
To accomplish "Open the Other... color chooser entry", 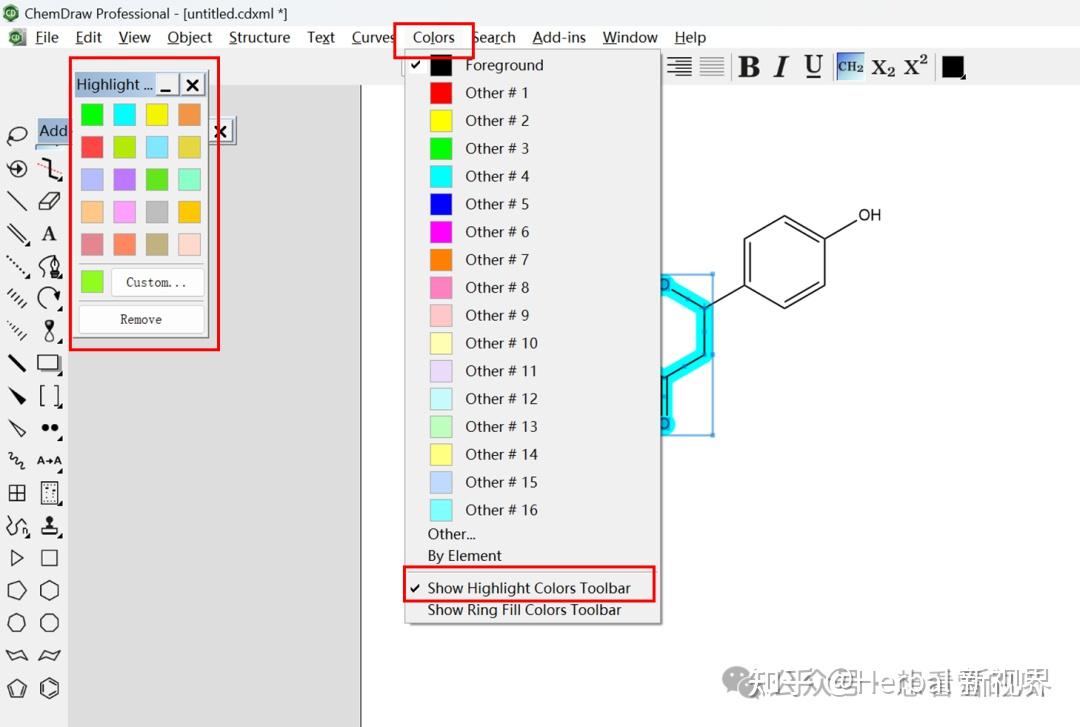I will 451,533.
